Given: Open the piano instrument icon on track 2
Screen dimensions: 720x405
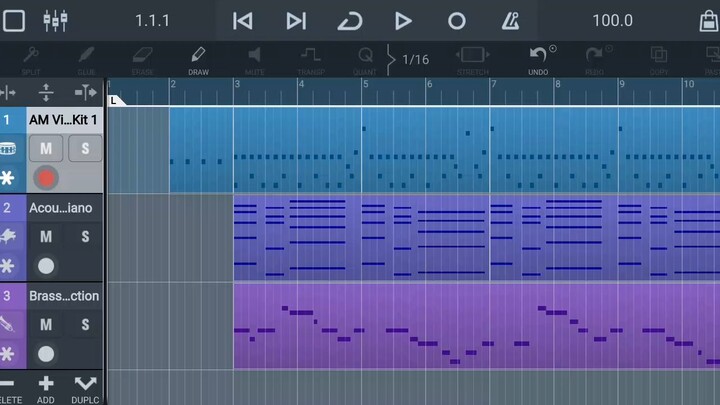Looking at the screenshot, I should [x=8, y=237].
